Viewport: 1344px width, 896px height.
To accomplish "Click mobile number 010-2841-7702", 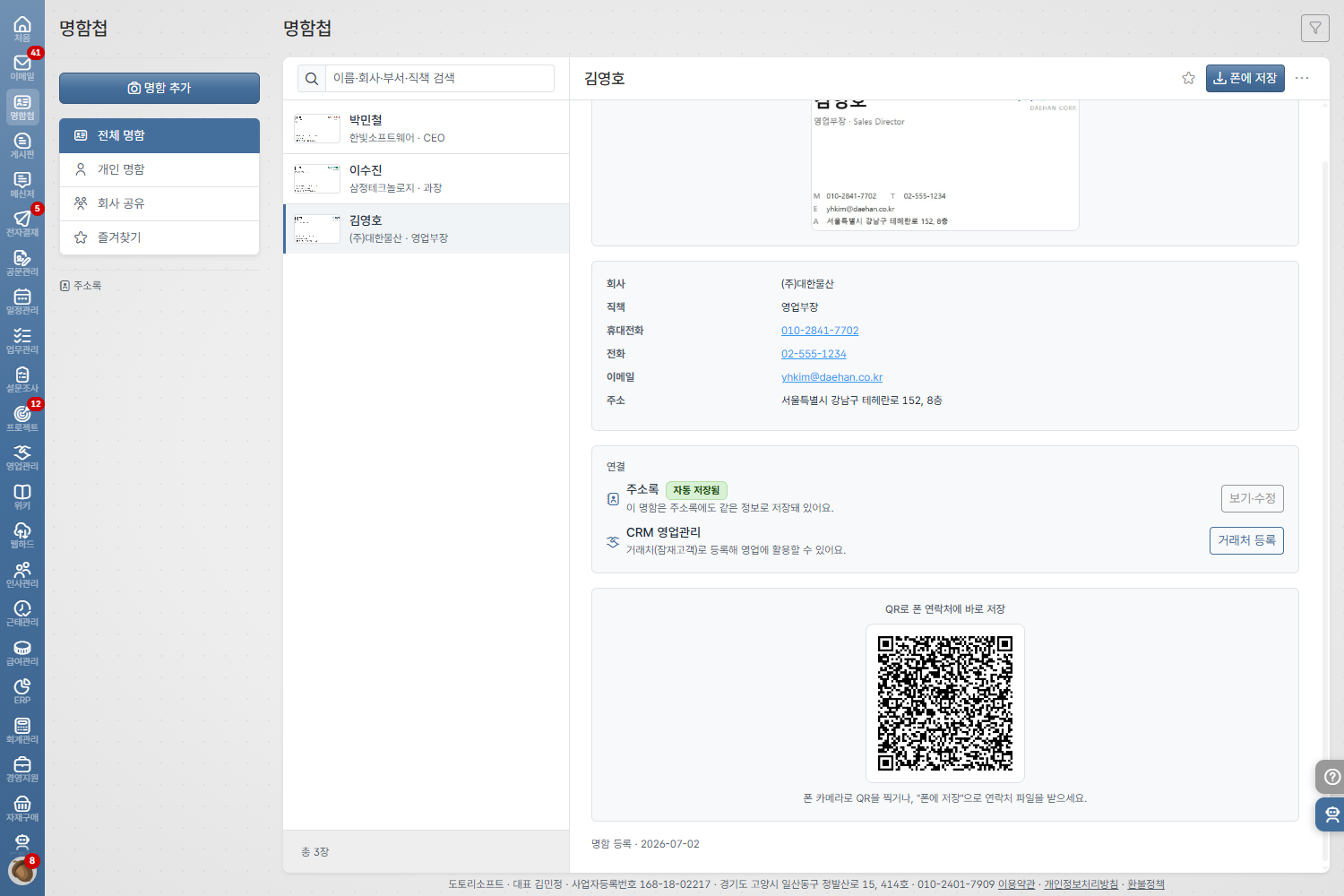I will click(820, 331).
